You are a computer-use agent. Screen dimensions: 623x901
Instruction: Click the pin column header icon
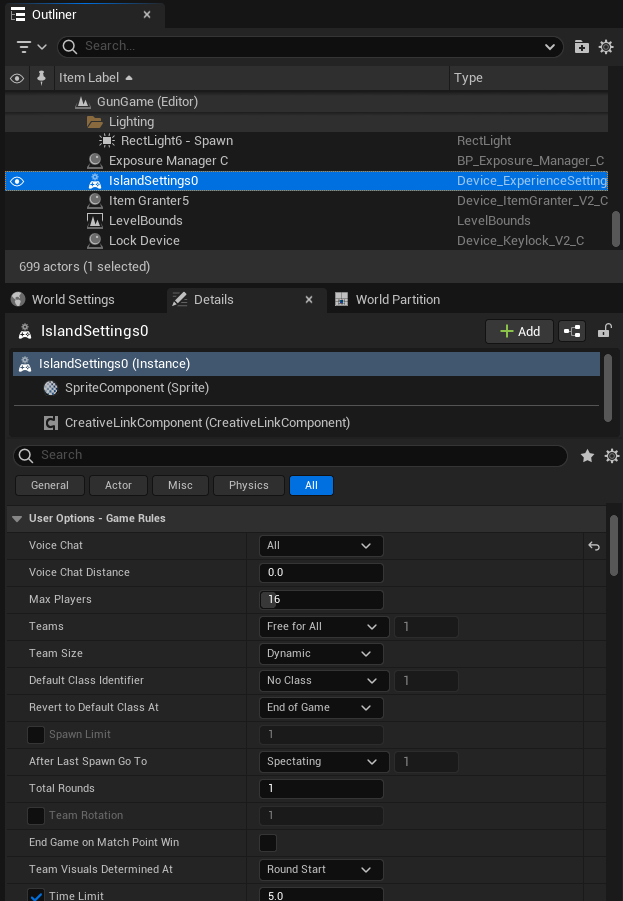coord(41,78)
